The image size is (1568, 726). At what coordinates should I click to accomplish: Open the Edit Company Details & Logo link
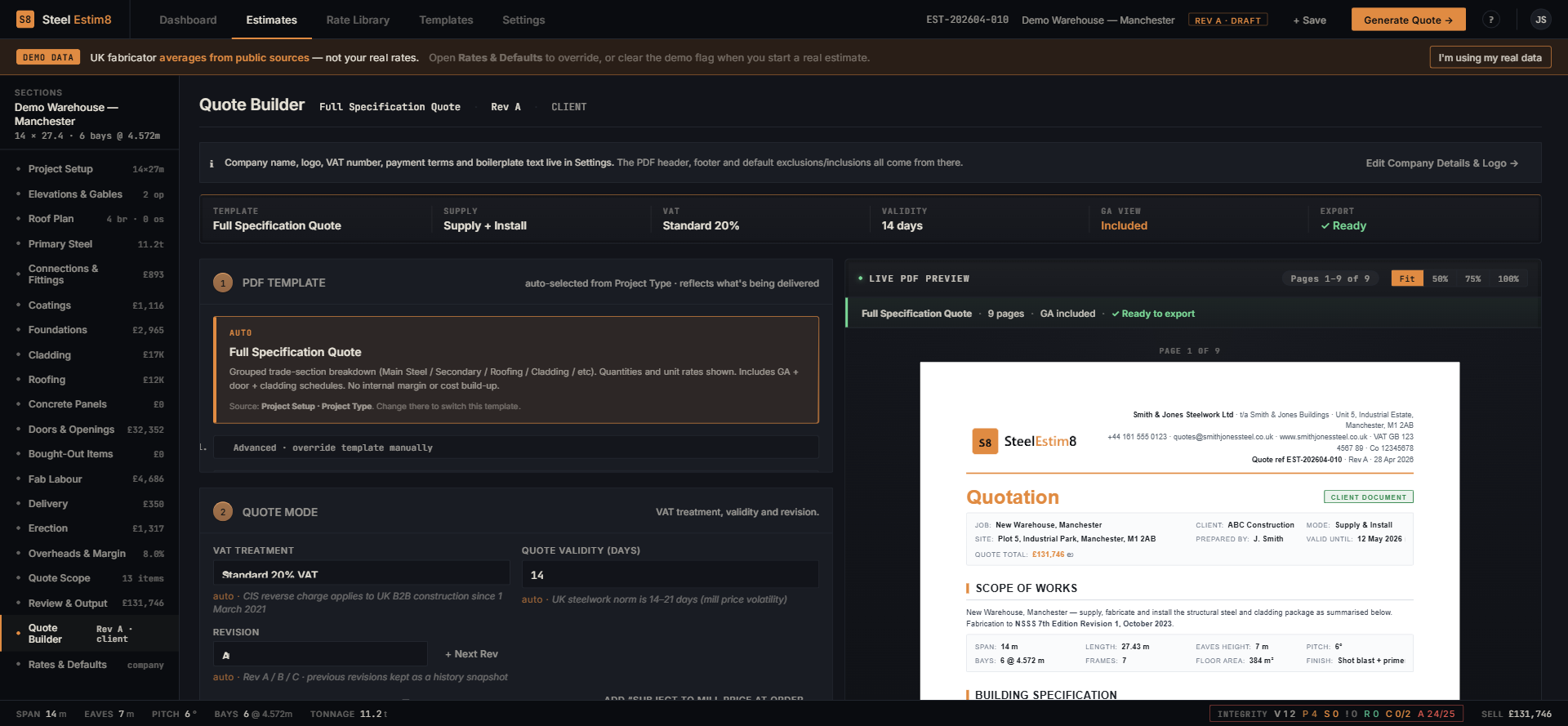(x=1441, y=163)
